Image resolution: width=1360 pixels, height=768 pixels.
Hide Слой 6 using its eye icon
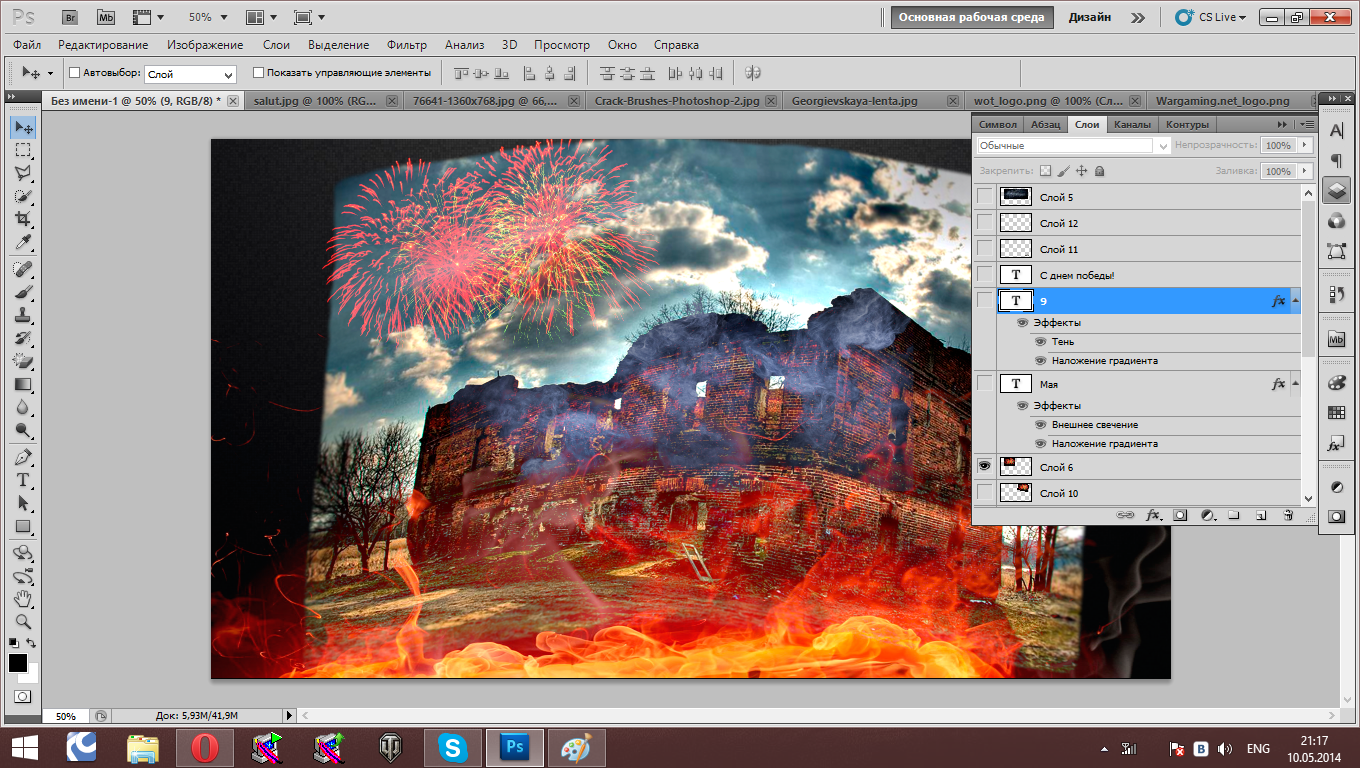tap(985, 467)
